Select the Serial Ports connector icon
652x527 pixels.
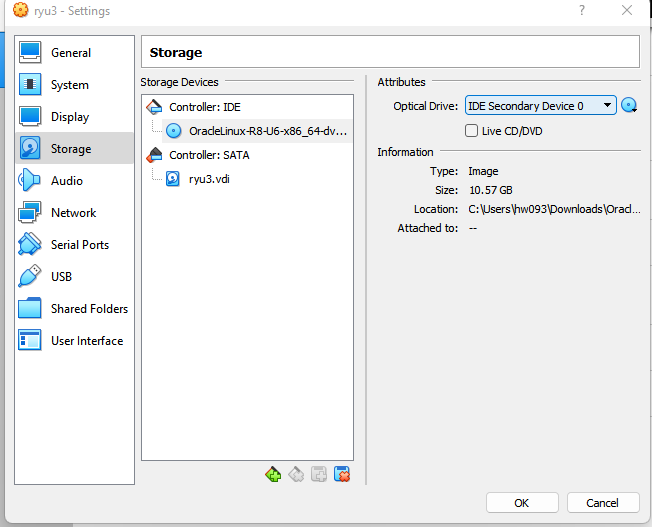30,244
